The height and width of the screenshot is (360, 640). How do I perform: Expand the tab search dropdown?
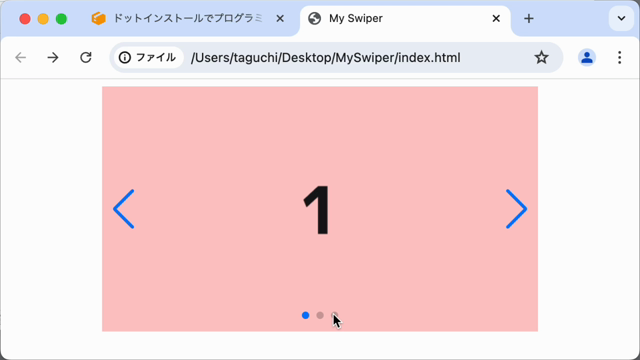pos(621,18)
